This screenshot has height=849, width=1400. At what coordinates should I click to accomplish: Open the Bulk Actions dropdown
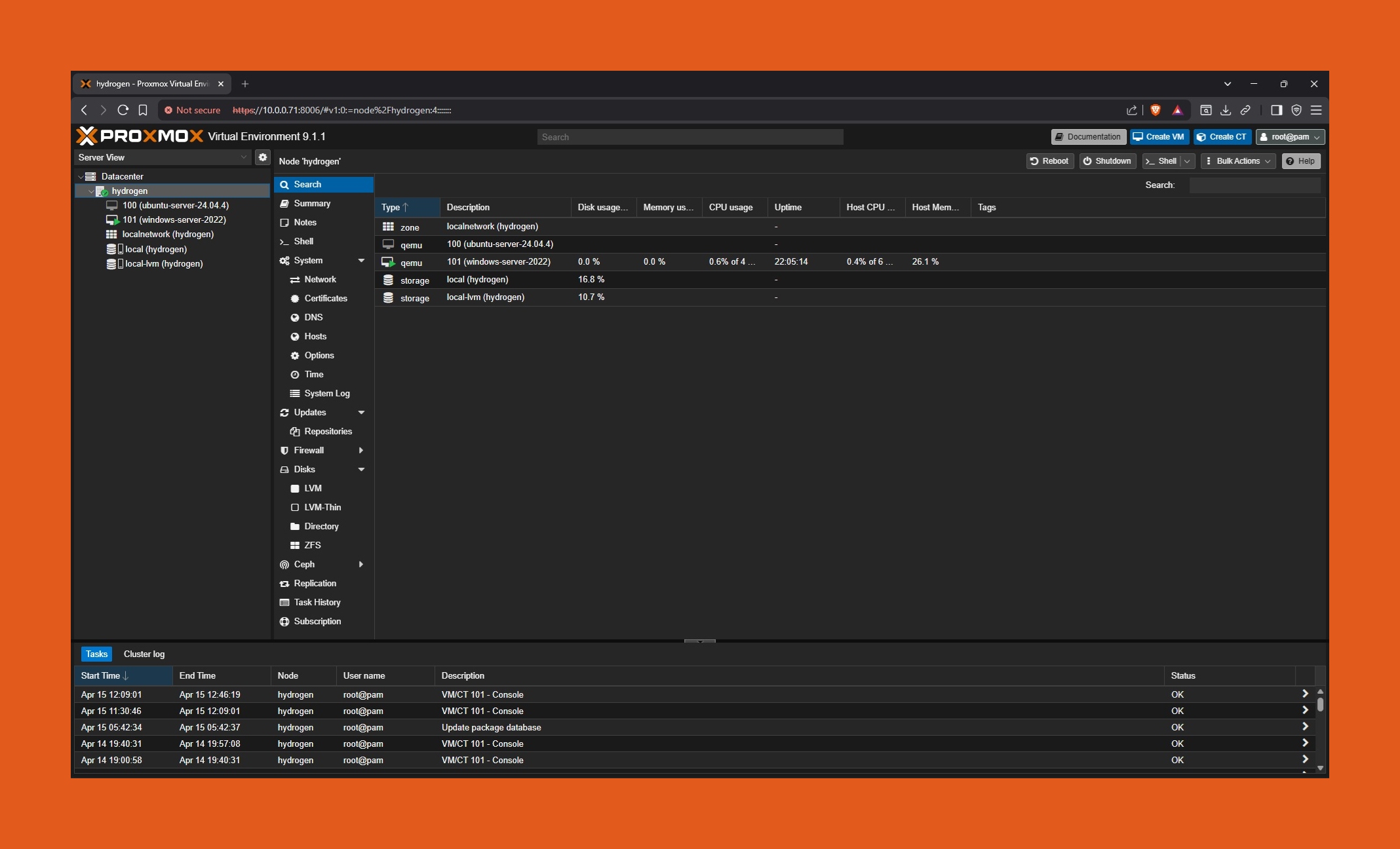pos(1238,161)
